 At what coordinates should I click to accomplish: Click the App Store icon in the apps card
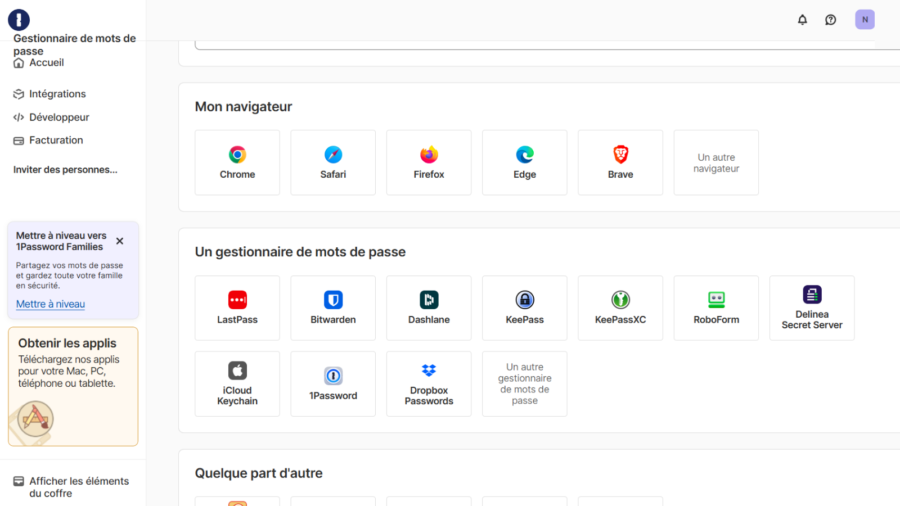[x=36, y=419]
